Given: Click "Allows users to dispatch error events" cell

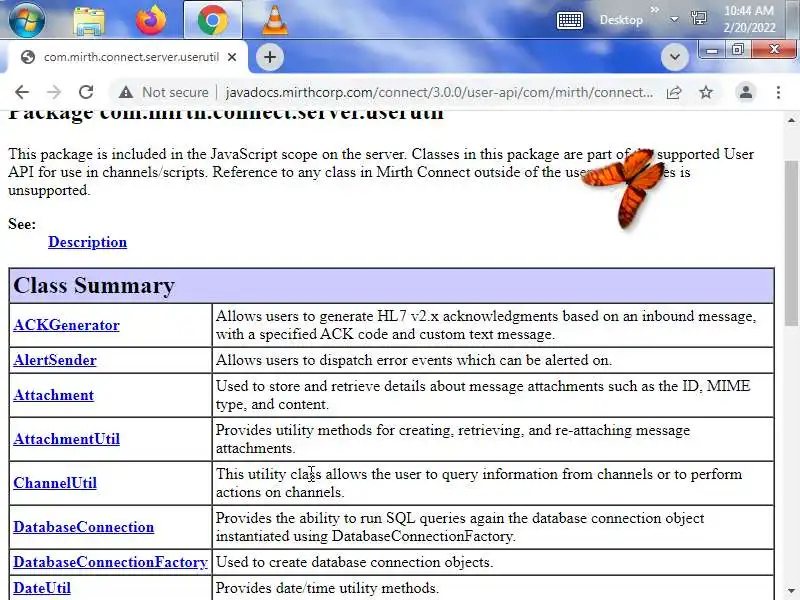Looking at the screenshot, I should (493, 360).
